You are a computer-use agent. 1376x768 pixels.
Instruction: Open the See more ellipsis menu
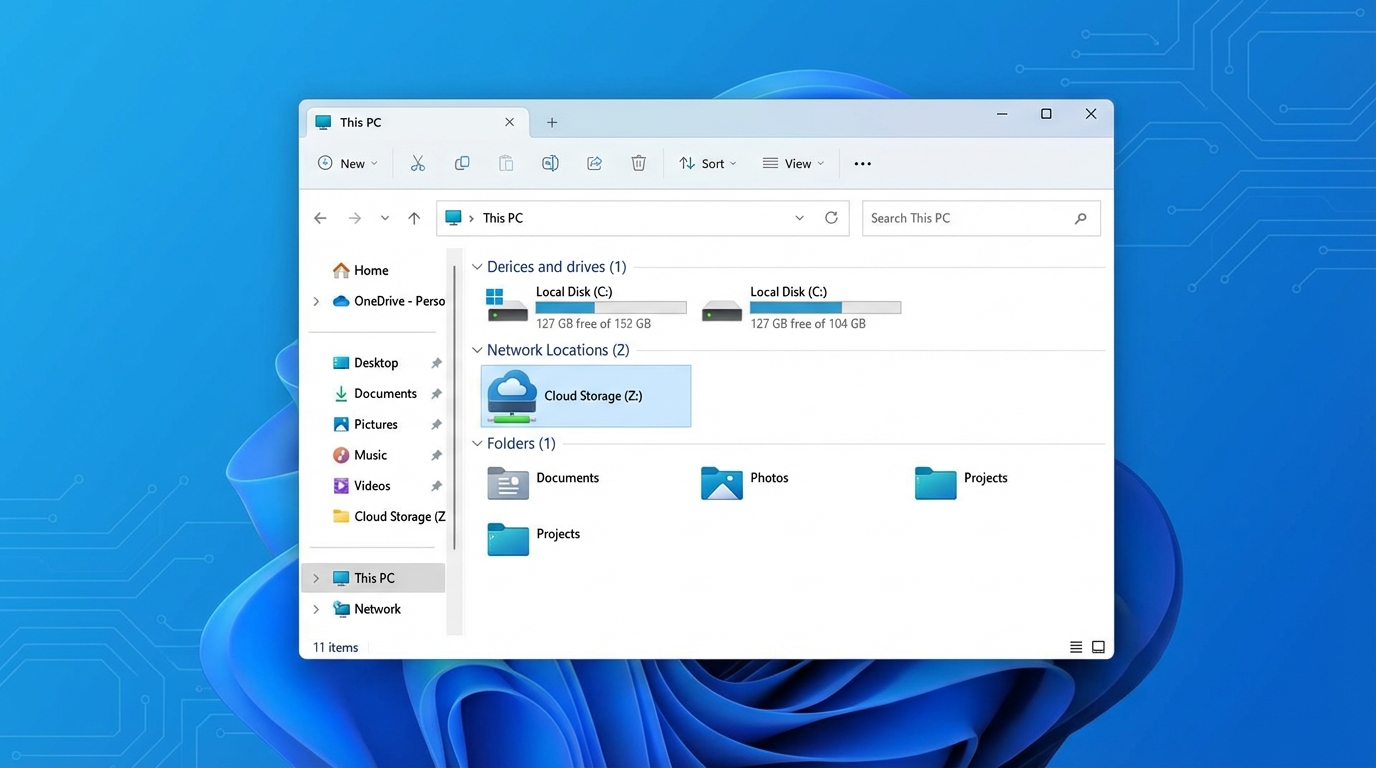pyautogui.click(x=861, y=162)
